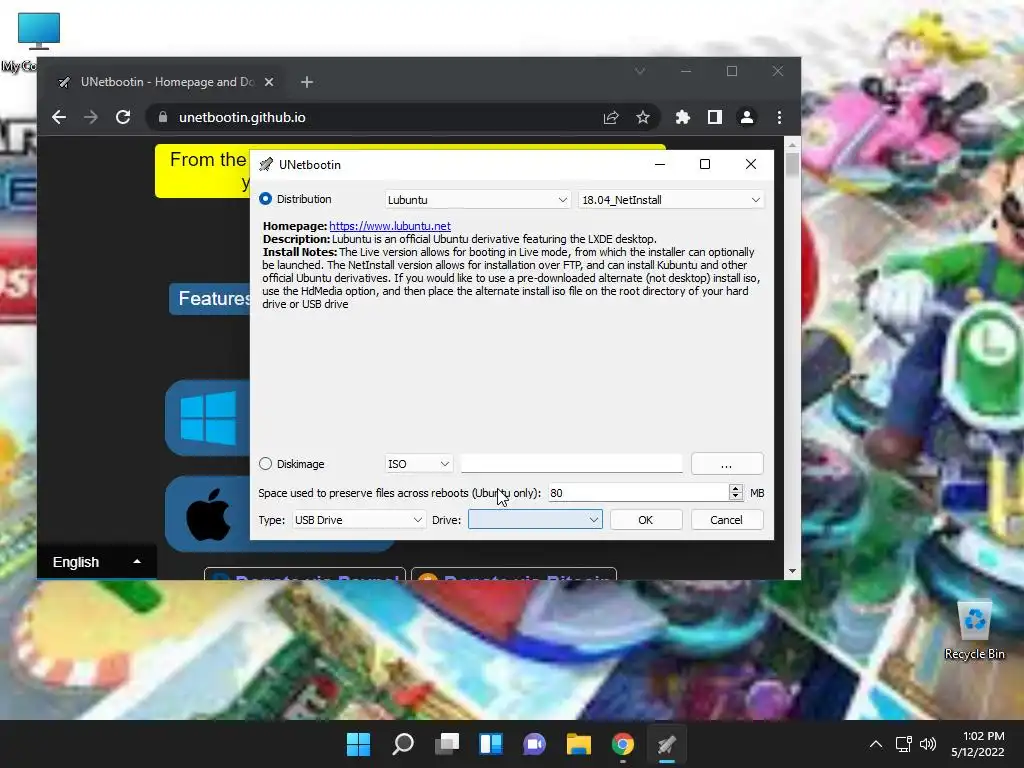Open File Explorer from the taskbar
The height and width of the screenshot is (768, 1024).
(x=579, y=744)
